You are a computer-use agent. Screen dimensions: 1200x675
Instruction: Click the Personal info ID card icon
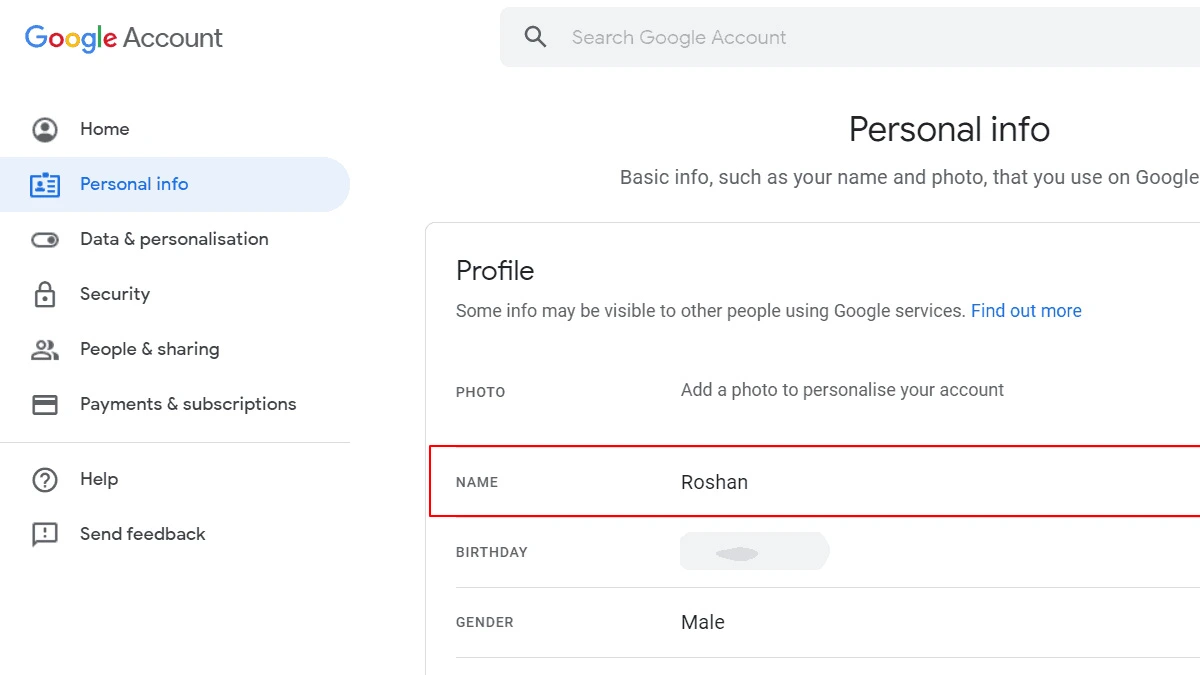(x=45, y=185)
